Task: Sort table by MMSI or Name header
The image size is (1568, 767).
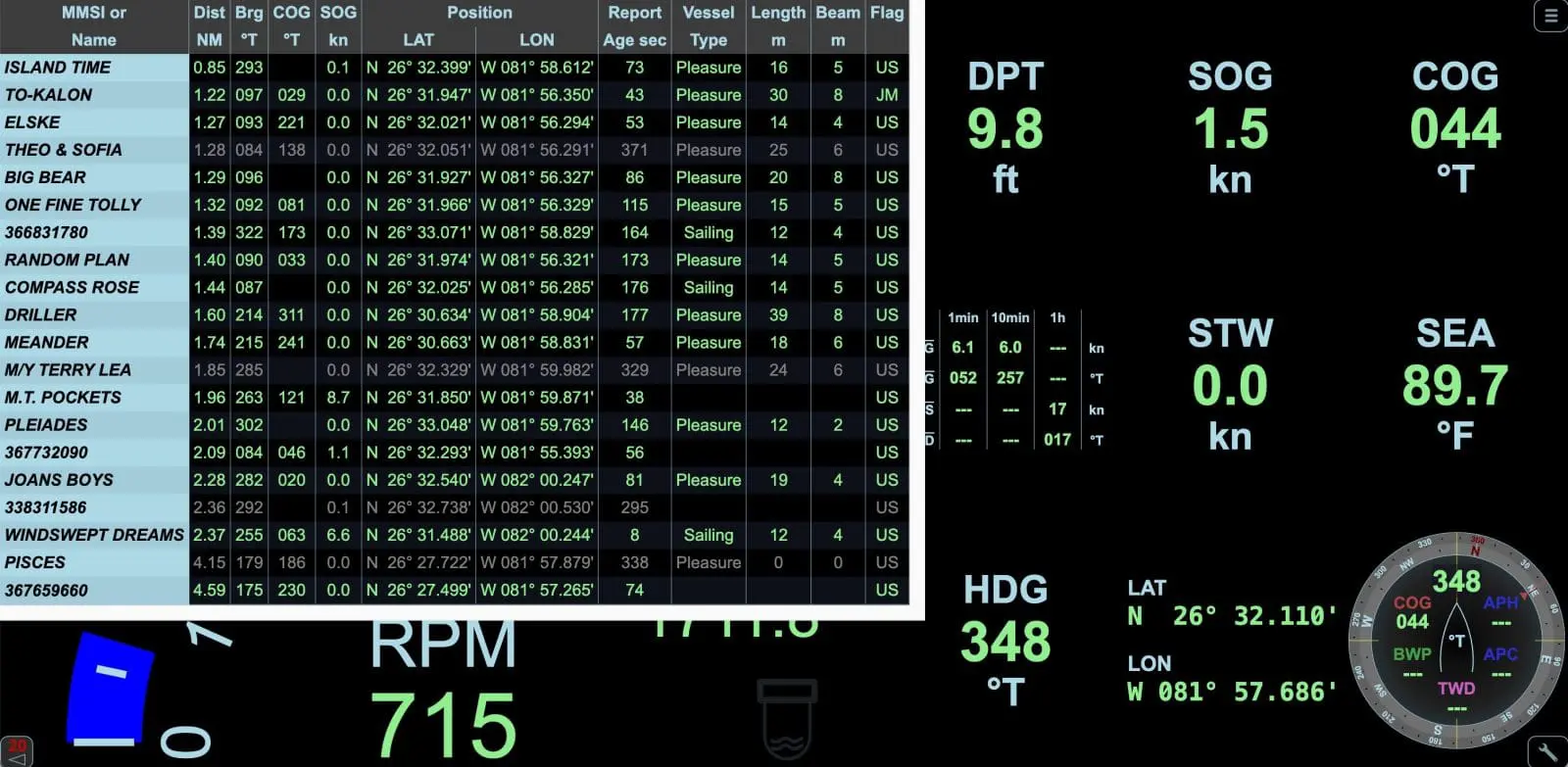Action: (94, 26)
